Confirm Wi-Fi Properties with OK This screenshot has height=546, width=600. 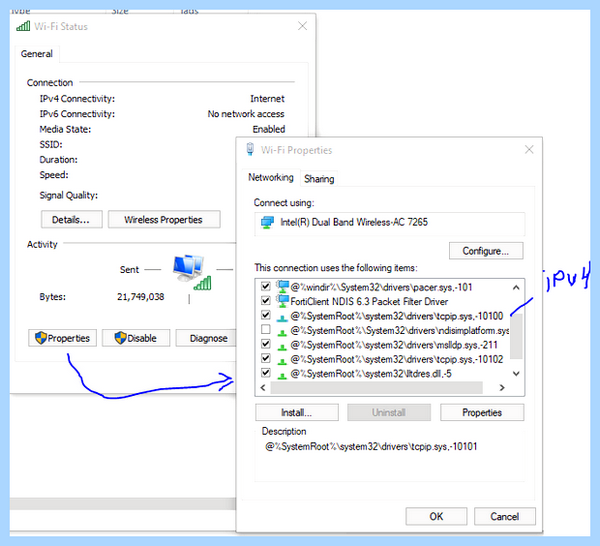[436, 517]
